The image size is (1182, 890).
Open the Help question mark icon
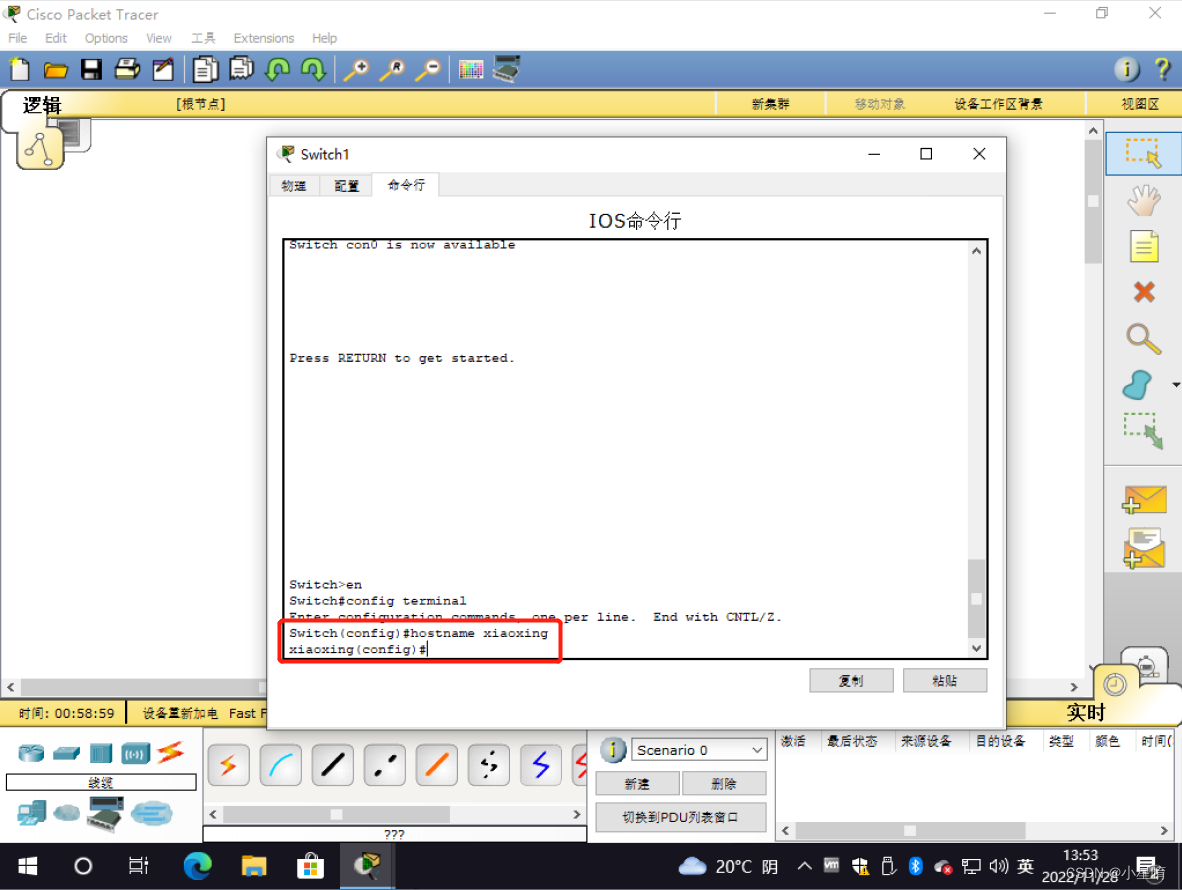click(x=1162, y=69)
